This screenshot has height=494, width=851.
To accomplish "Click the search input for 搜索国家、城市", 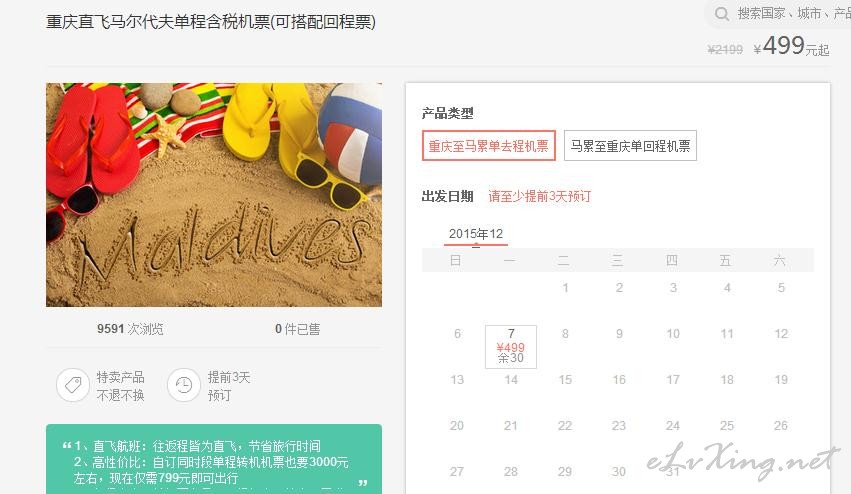I will [787, 14].
